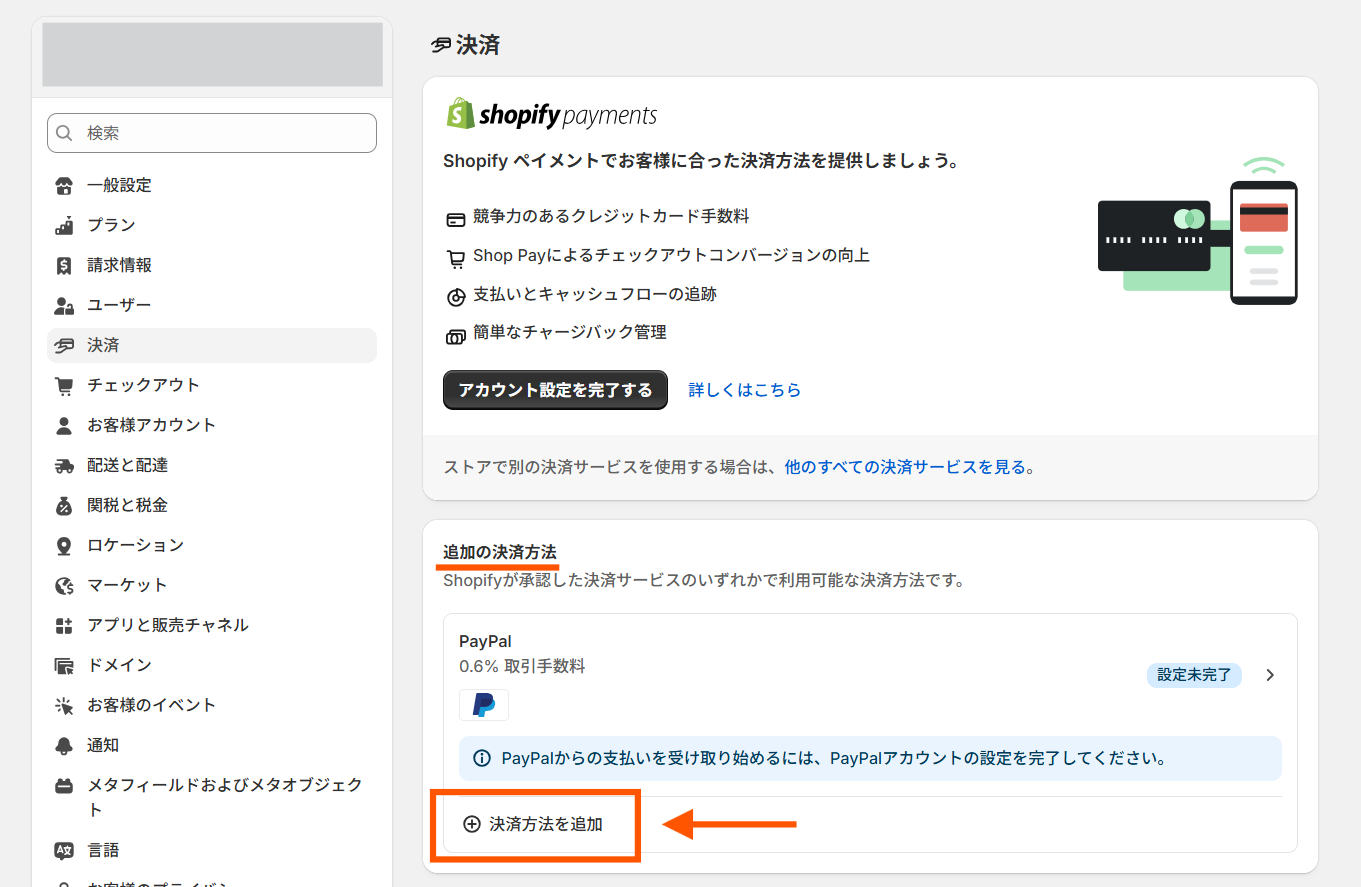Click the 通知 bell icon
Image resolution: width=1361 pixels, height=887 pixels.
[x=64, y=745]
